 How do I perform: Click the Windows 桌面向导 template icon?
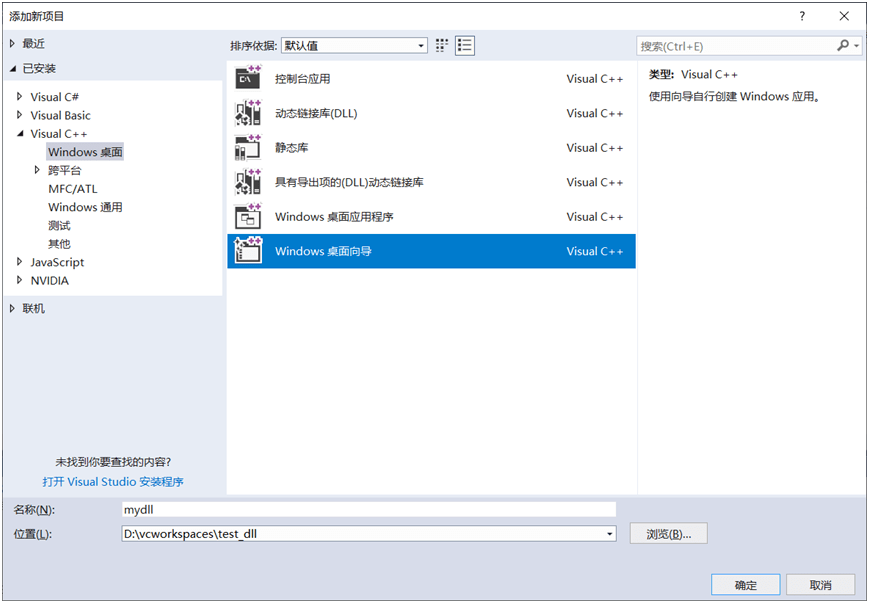point(248,251)
